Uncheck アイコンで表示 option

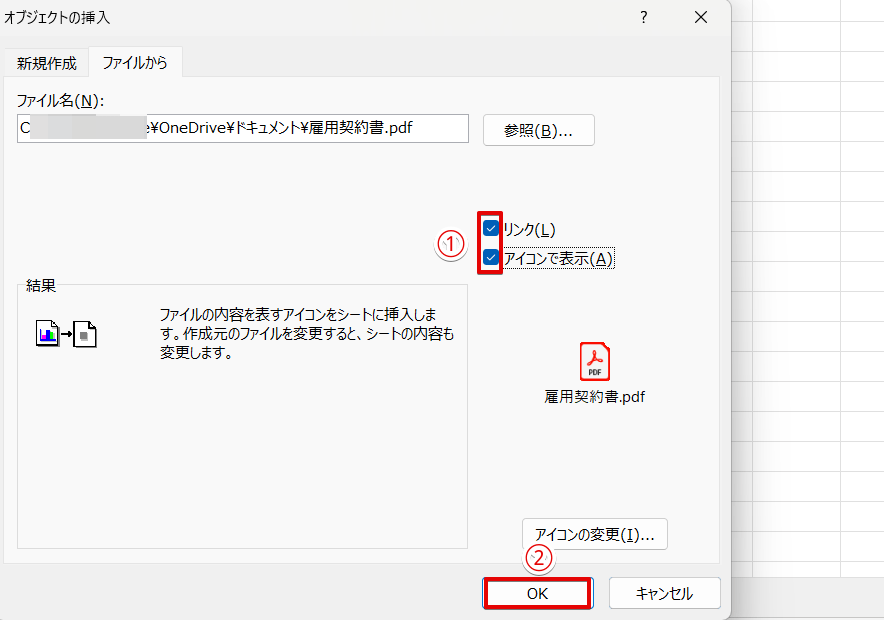click(489, 258)
